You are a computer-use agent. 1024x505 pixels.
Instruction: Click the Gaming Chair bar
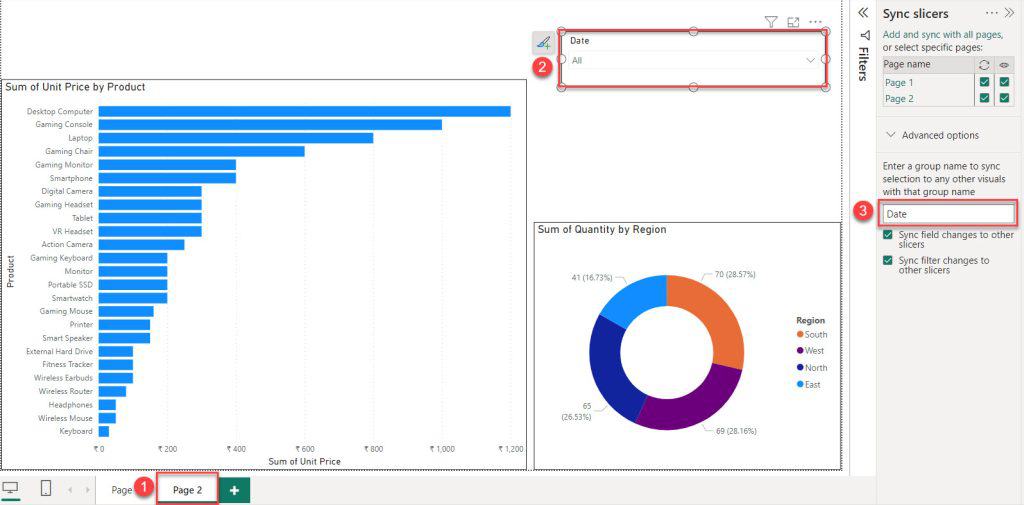[x=201, y=152]
